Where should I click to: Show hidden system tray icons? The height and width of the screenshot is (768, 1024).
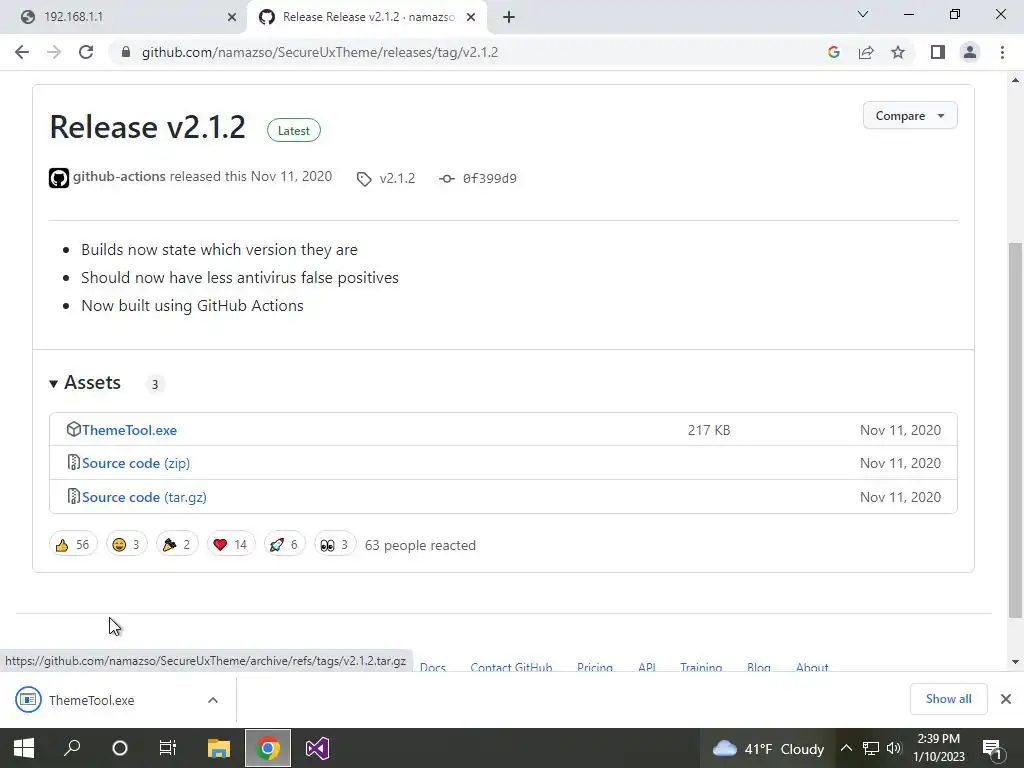point(846,748)
